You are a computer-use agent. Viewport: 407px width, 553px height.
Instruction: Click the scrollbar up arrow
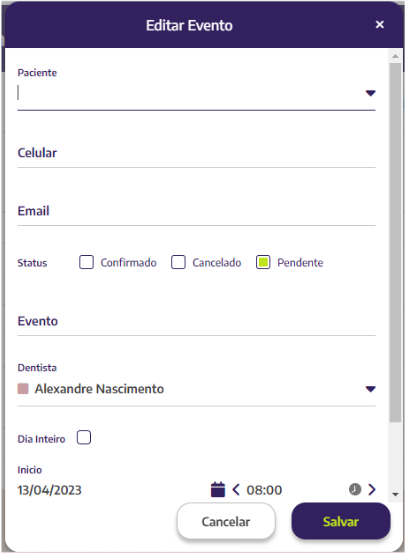coord(395,56)
